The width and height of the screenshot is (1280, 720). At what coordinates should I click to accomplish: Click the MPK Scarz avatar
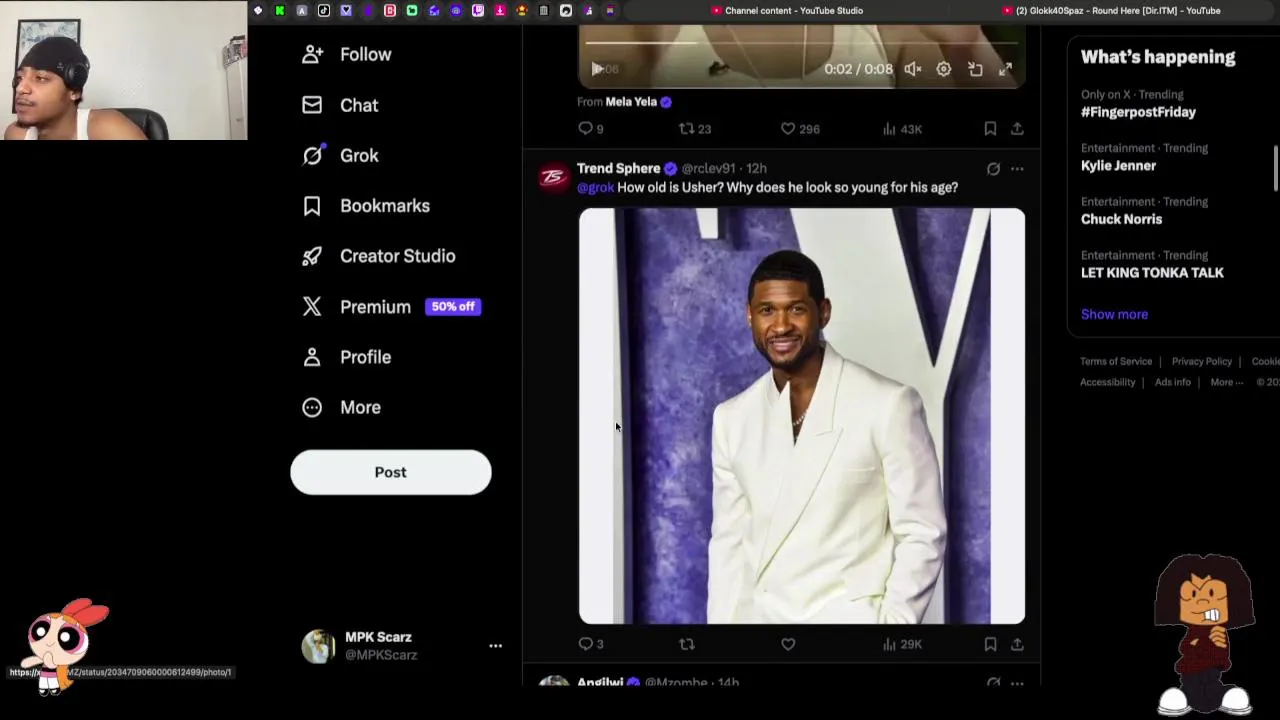[319, 646]
